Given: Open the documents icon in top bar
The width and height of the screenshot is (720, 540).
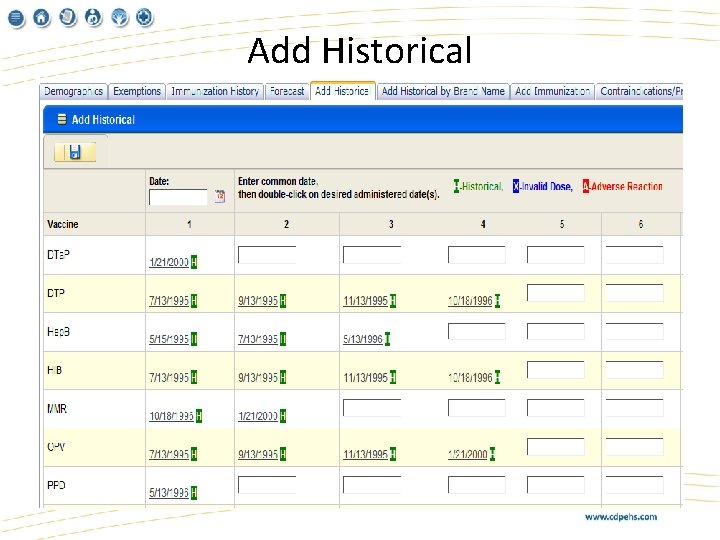Looking at the screenshot, I should [68, 17].
